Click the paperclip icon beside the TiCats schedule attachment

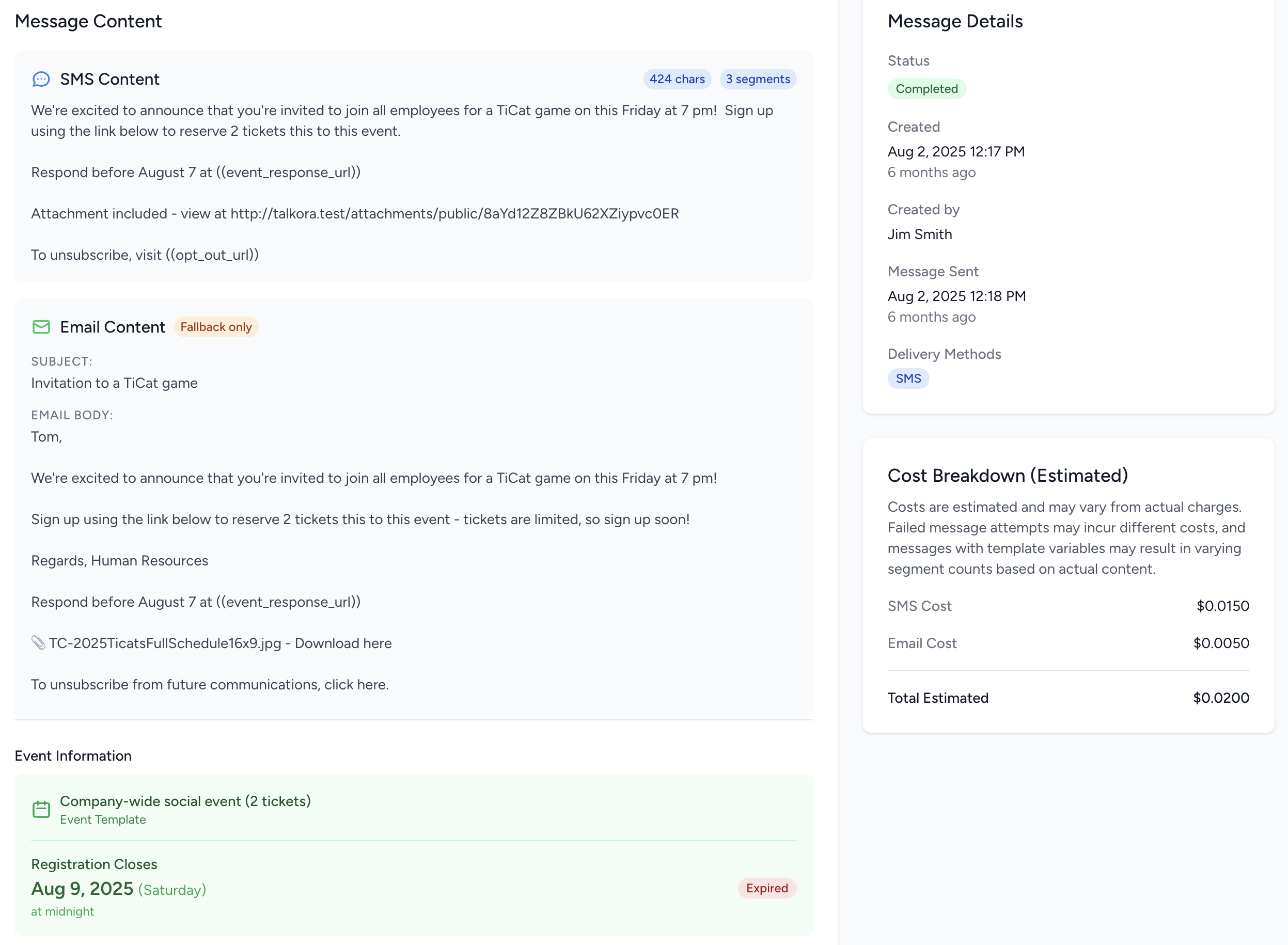click(x=38, y=643)
